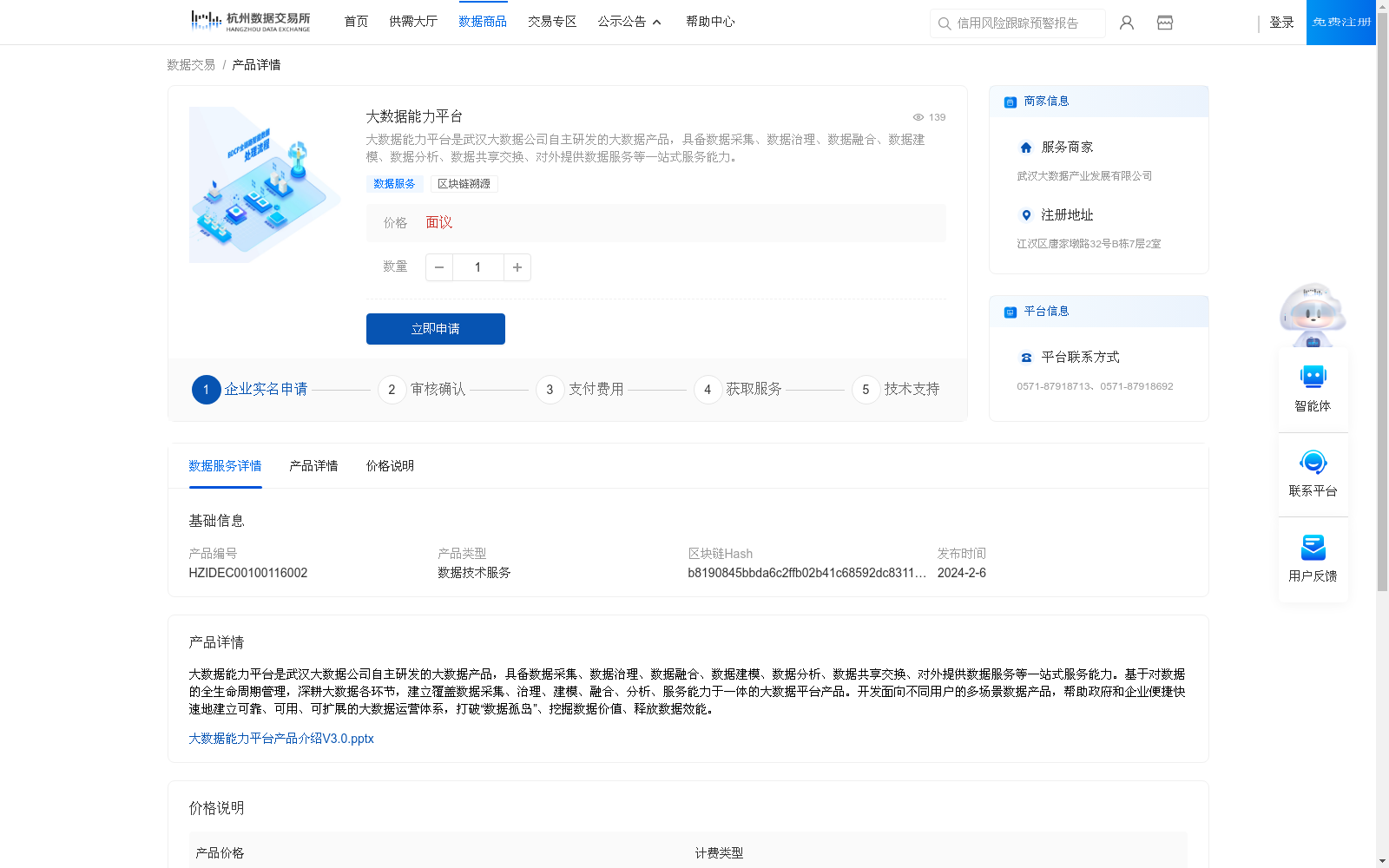Click the Hangzhou Data Exchange logo

click(250, 22)
